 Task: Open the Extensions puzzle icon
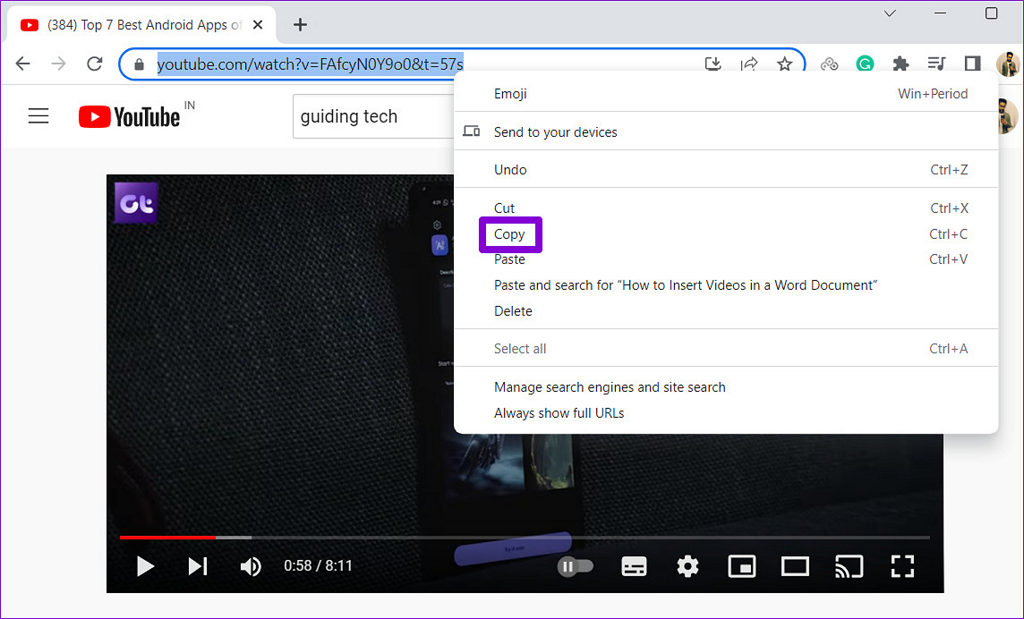(900, 64)
